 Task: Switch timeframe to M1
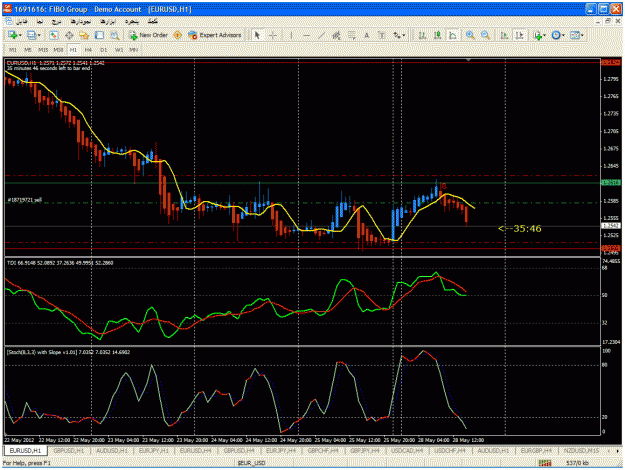(x=13, y=50)
